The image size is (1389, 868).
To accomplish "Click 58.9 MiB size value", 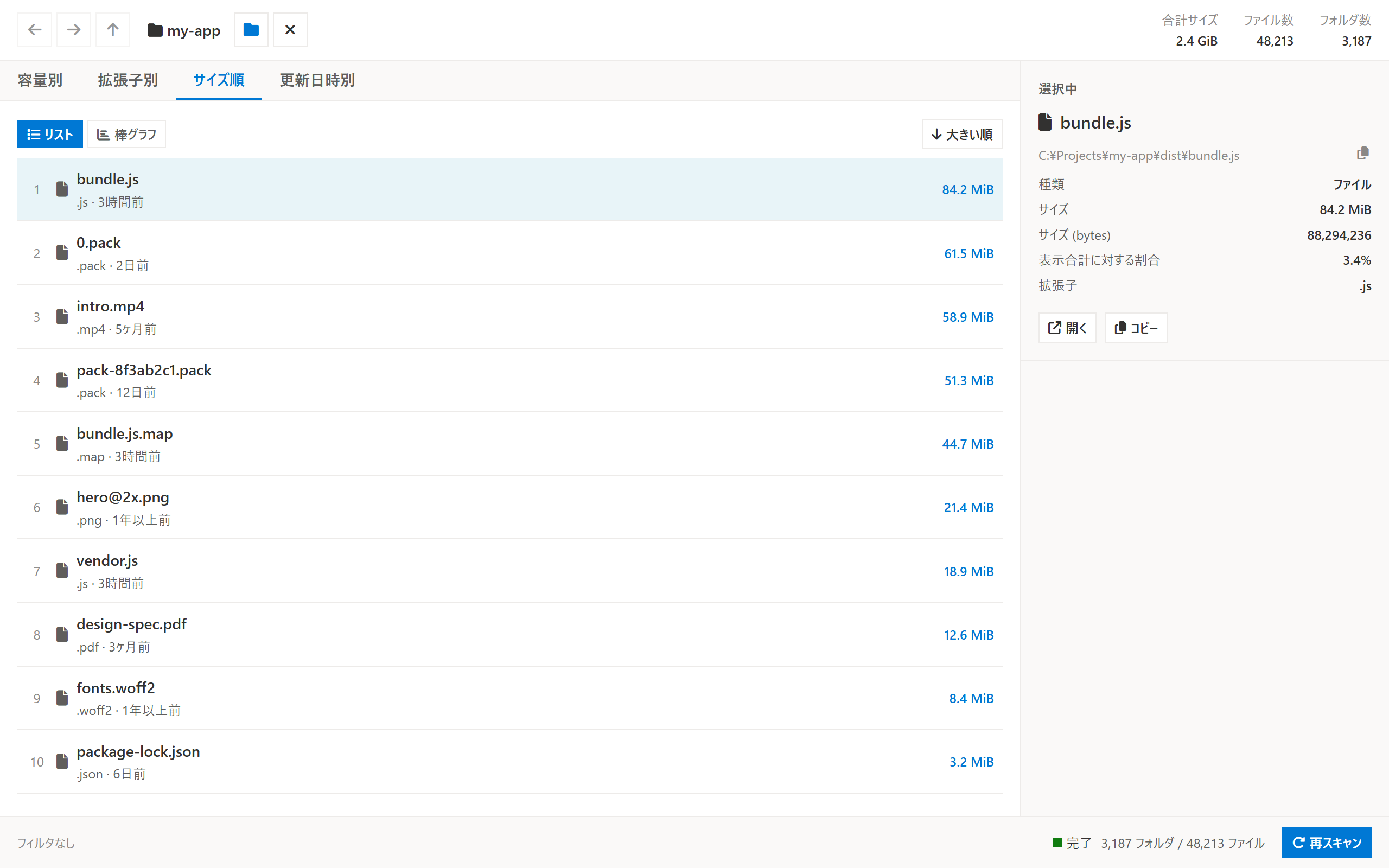I will (x=968, y=317).
